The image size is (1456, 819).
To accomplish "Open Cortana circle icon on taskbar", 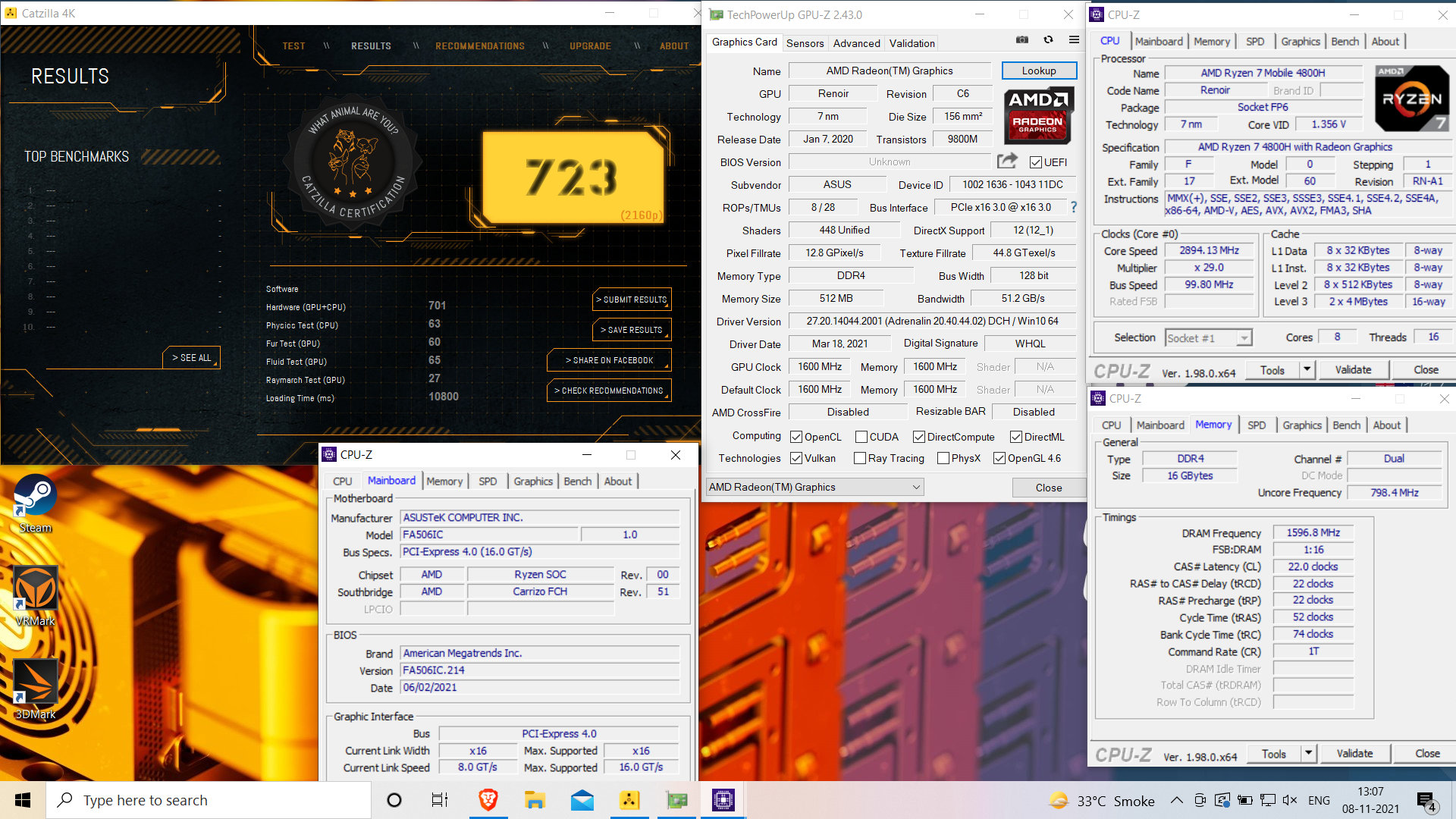I will (x=394, y=800).
